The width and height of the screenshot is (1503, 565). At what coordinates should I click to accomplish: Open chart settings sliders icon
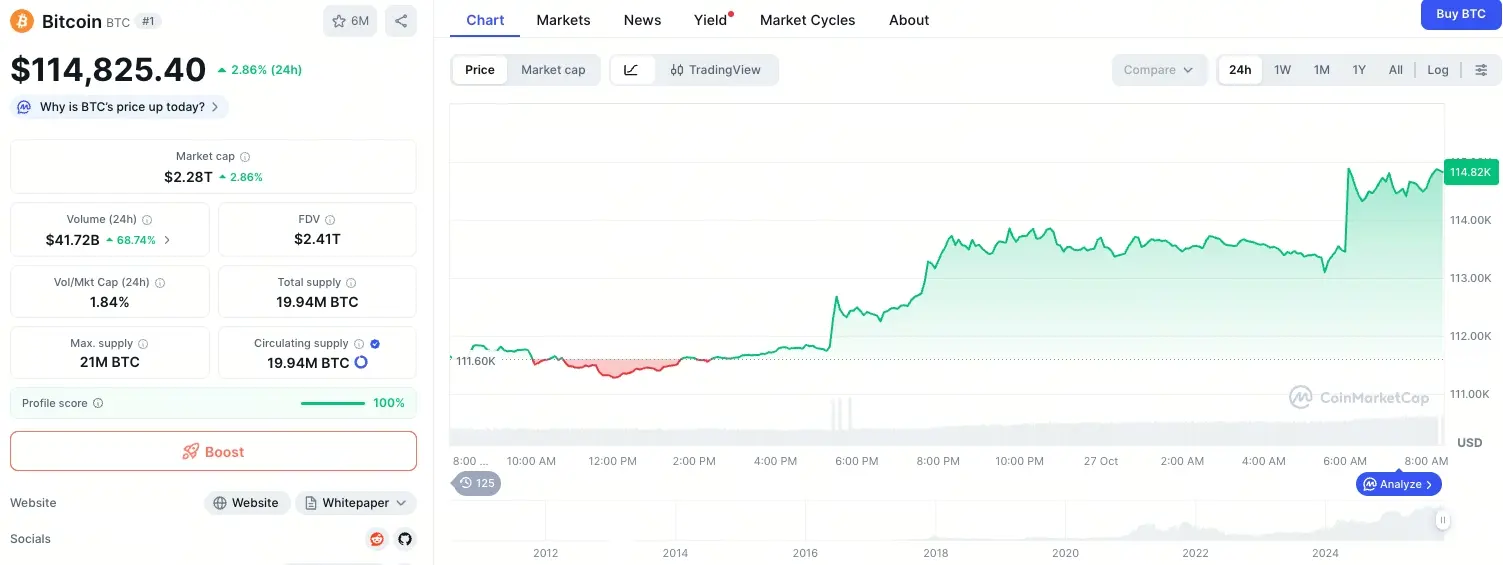1481,70
